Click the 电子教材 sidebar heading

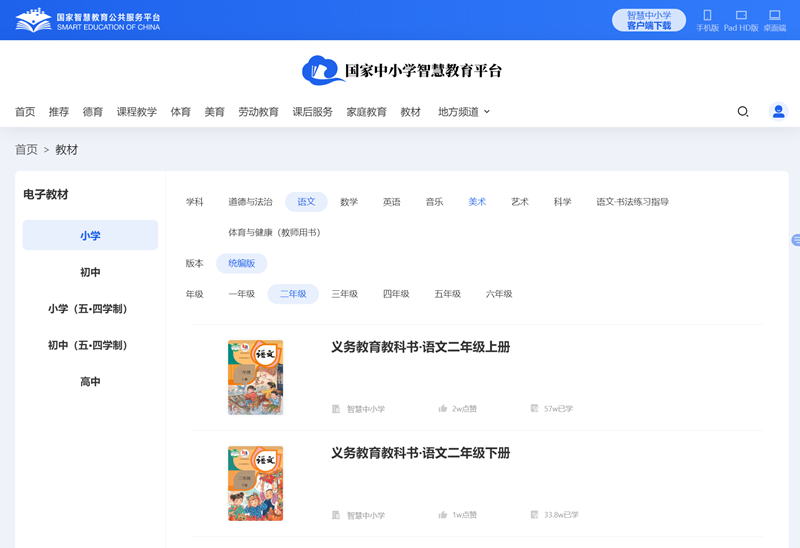(46, 194)
